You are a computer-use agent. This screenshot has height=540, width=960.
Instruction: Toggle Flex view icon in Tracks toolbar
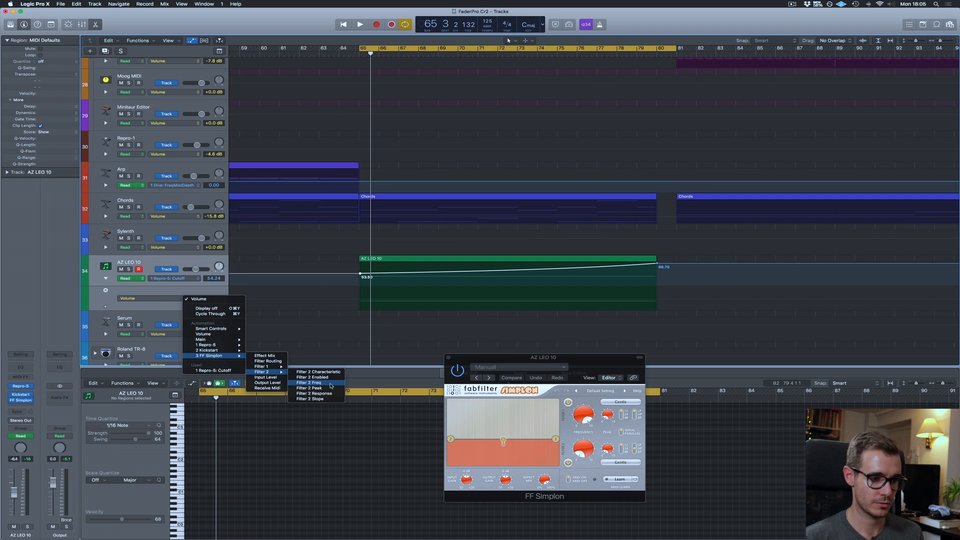point(204,40)
